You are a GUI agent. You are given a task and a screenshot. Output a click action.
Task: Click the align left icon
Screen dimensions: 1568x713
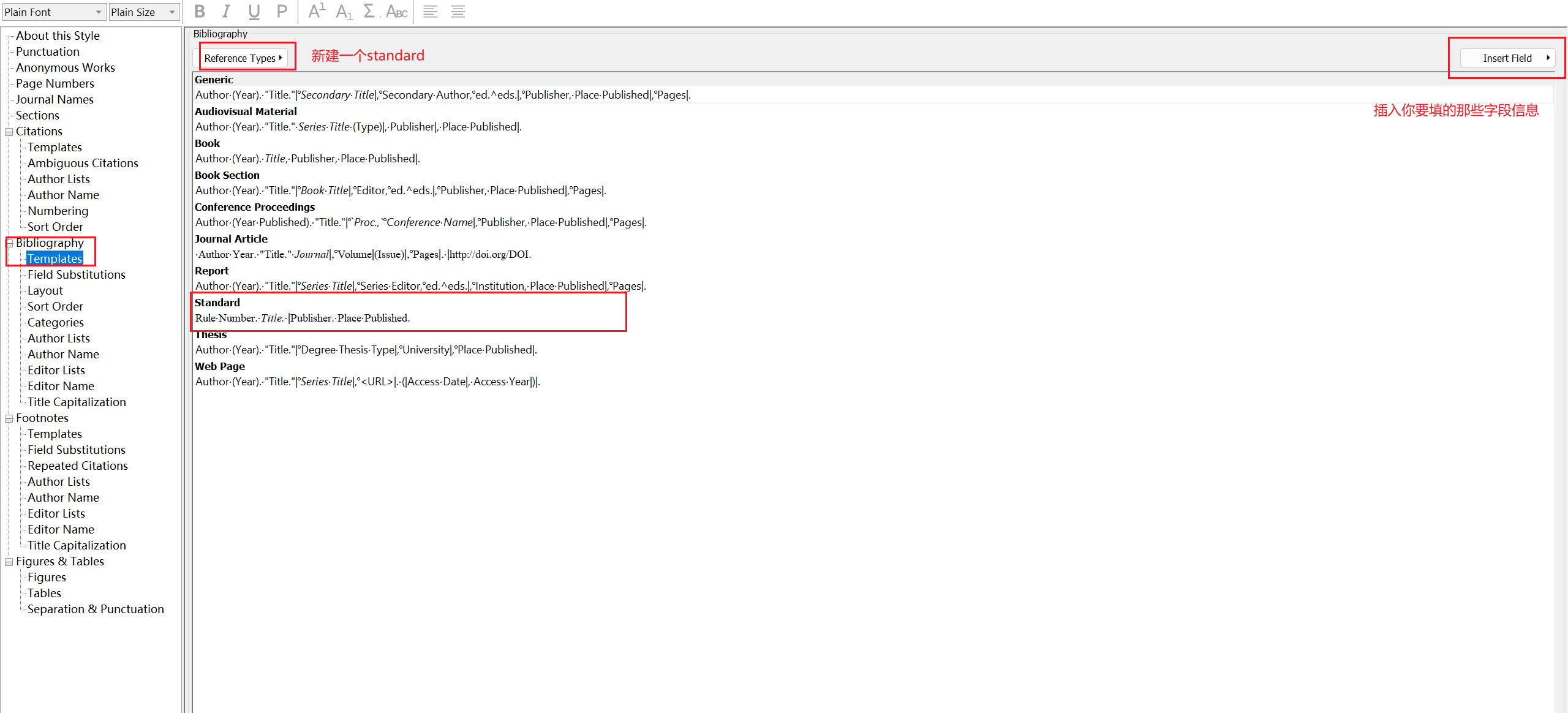tap(430, 12)
